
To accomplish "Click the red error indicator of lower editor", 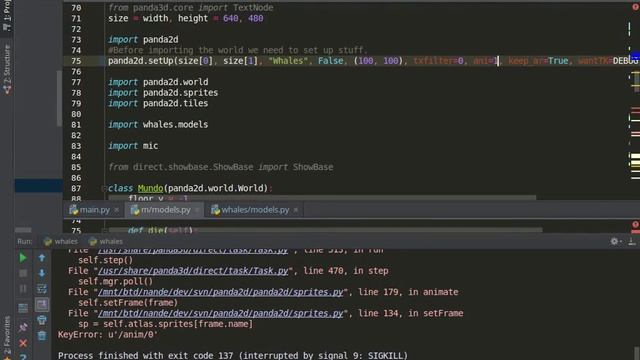I will (x=636, y=224).
